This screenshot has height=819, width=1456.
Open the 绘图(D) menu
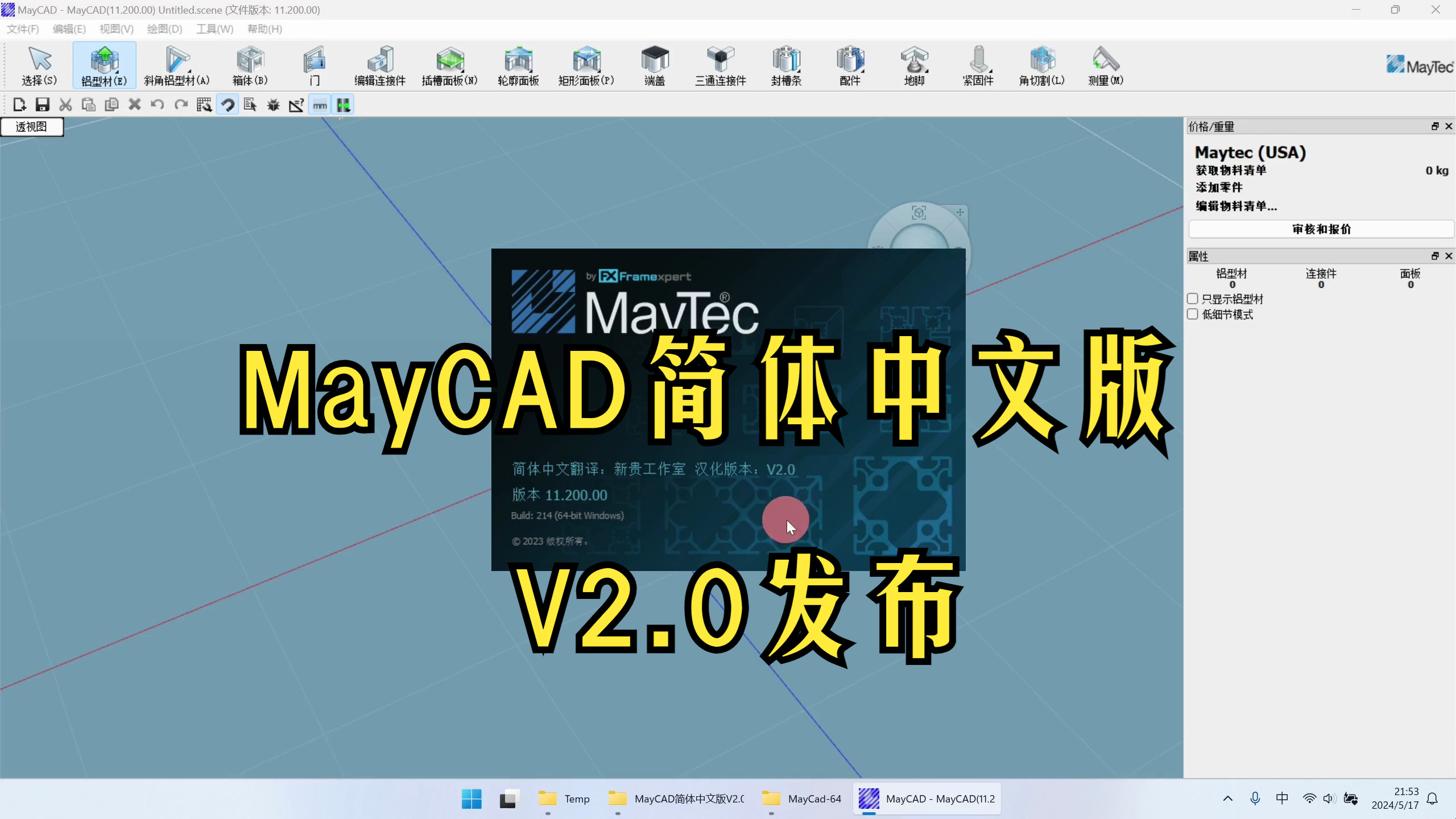164,29
